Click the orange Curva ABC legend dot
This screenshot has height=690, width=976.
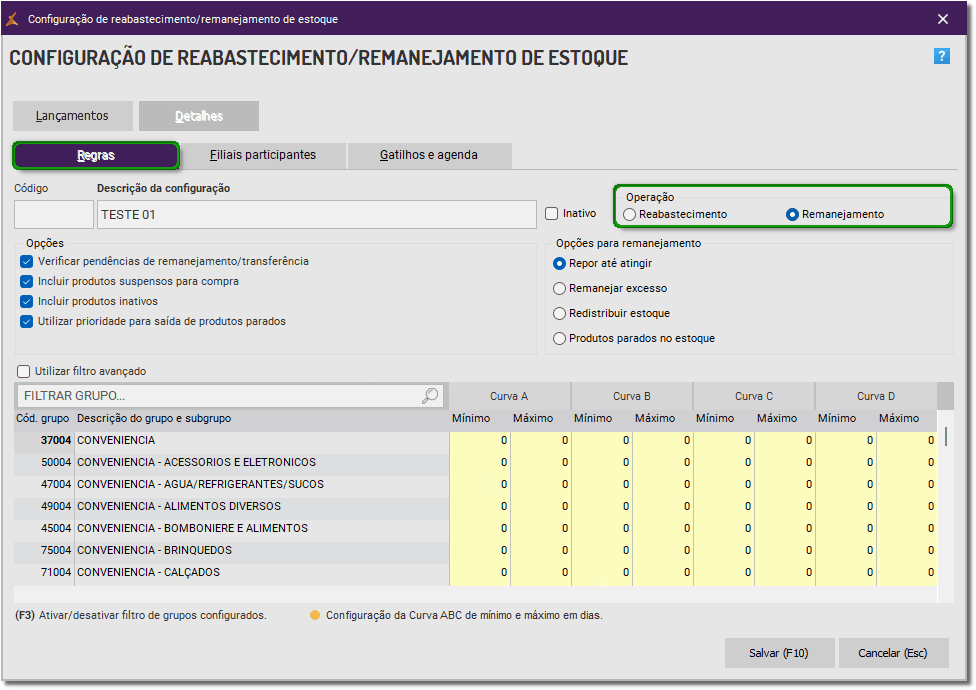click(315, 615)
